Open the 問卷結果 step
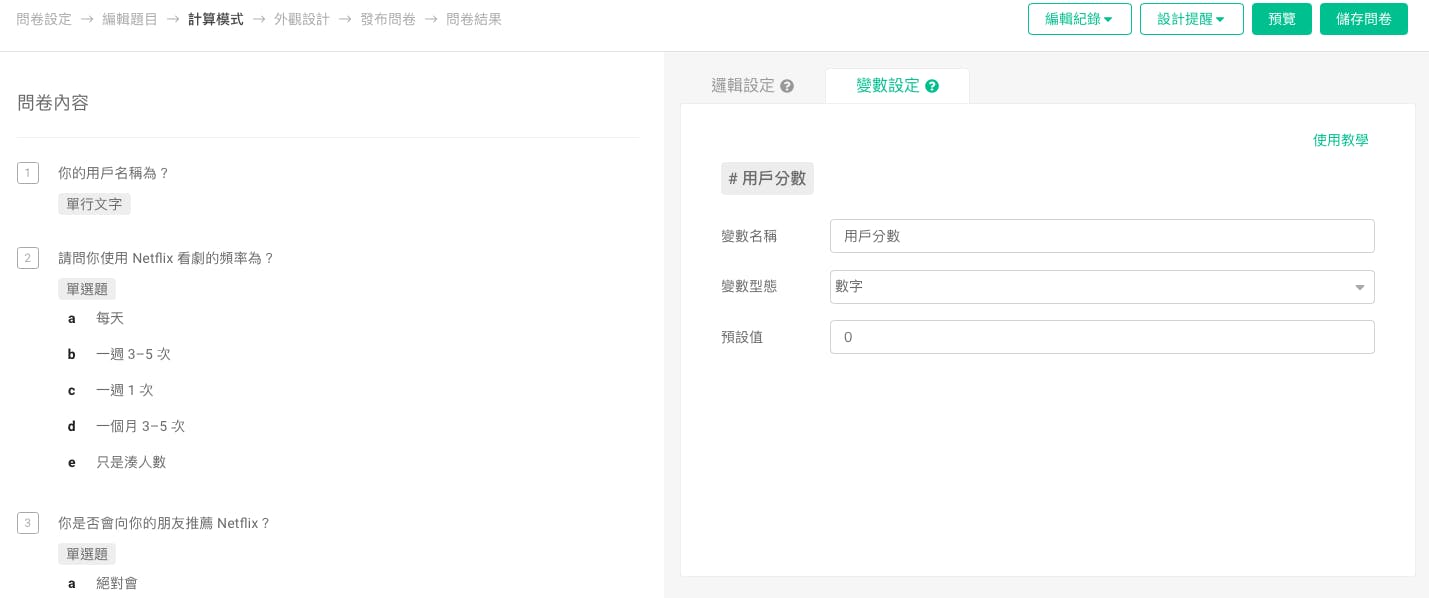1429x598 pixels. pos(474,19)
